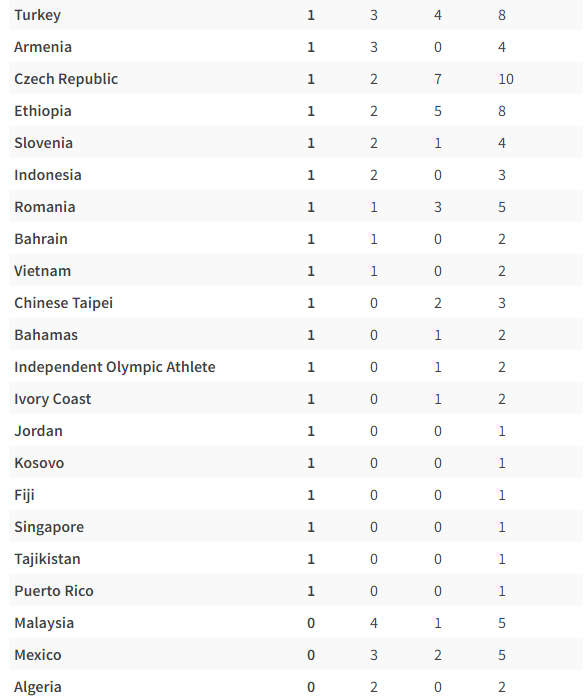Select the Bahrain row label
This screenshot has width=588, height=696.
[x=41, y=239]
